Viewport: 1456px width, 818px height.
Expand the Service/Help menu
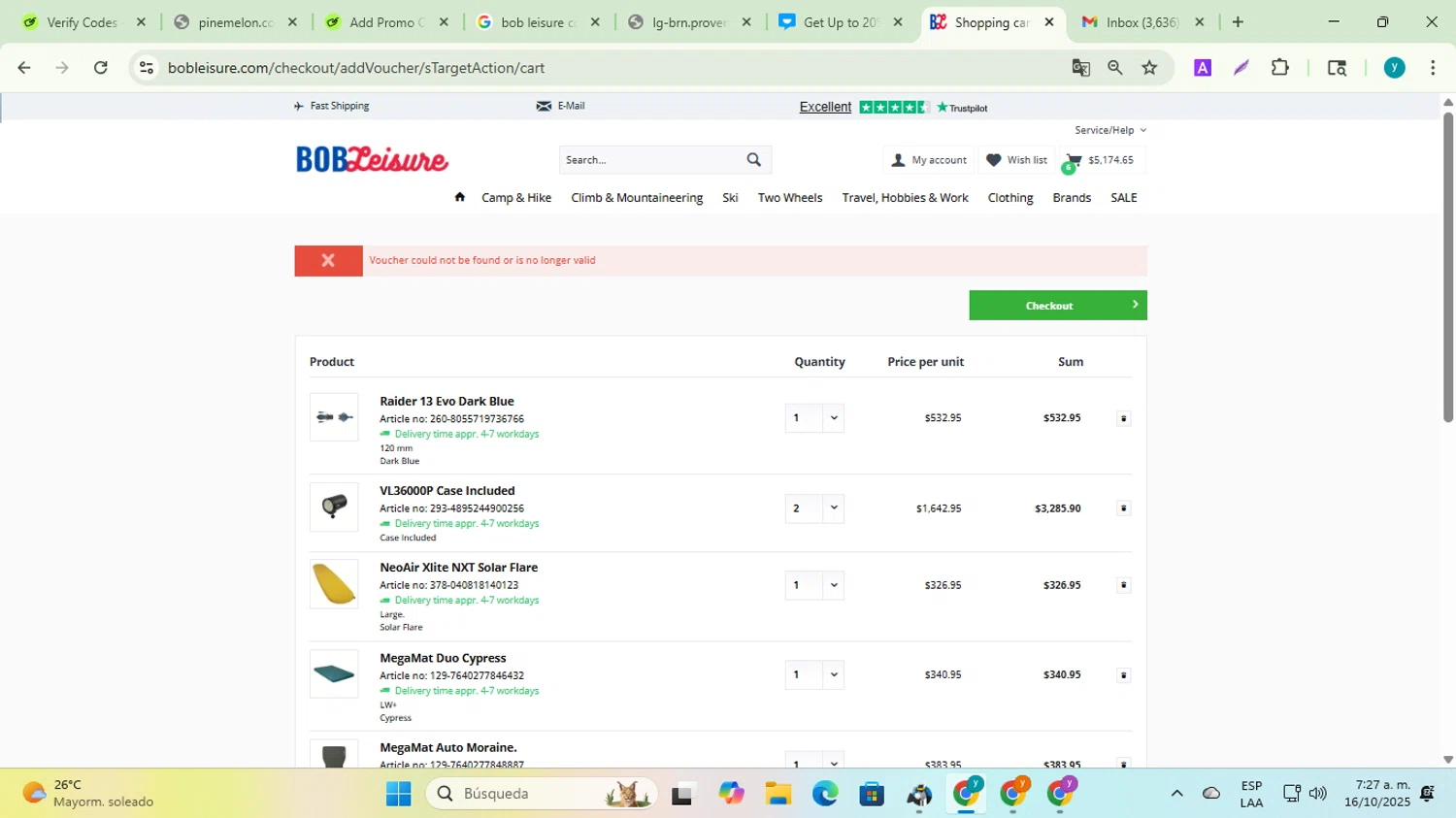1109,130
